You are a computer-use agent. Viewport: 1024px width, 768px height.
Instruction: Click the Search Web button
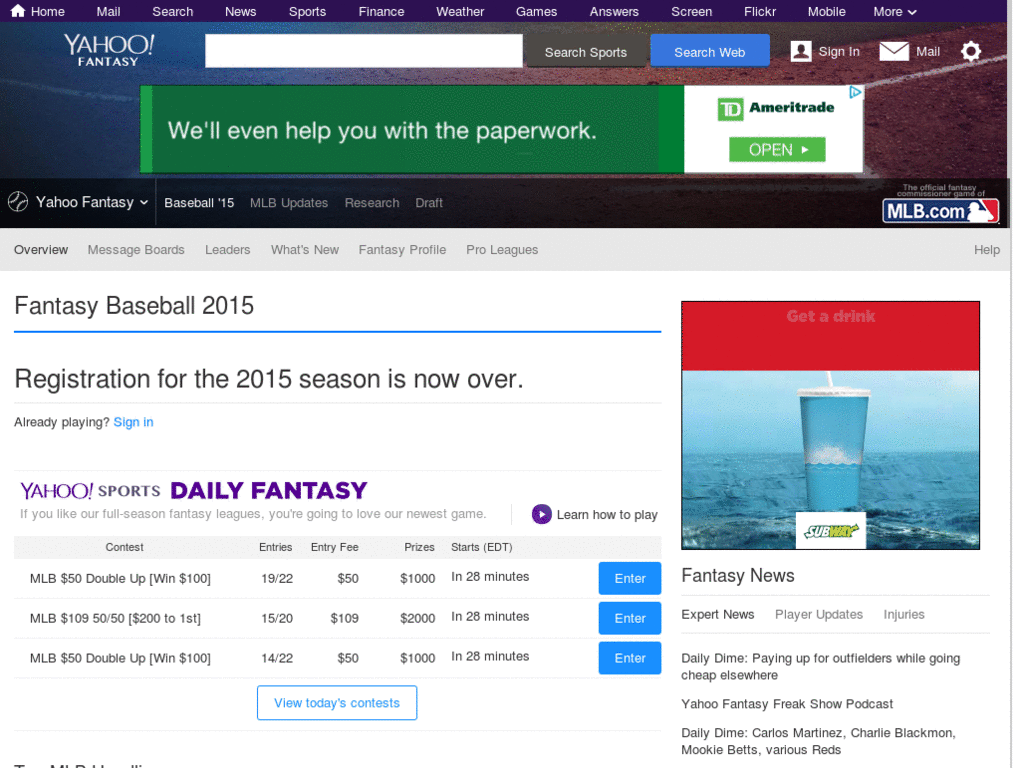709,51
